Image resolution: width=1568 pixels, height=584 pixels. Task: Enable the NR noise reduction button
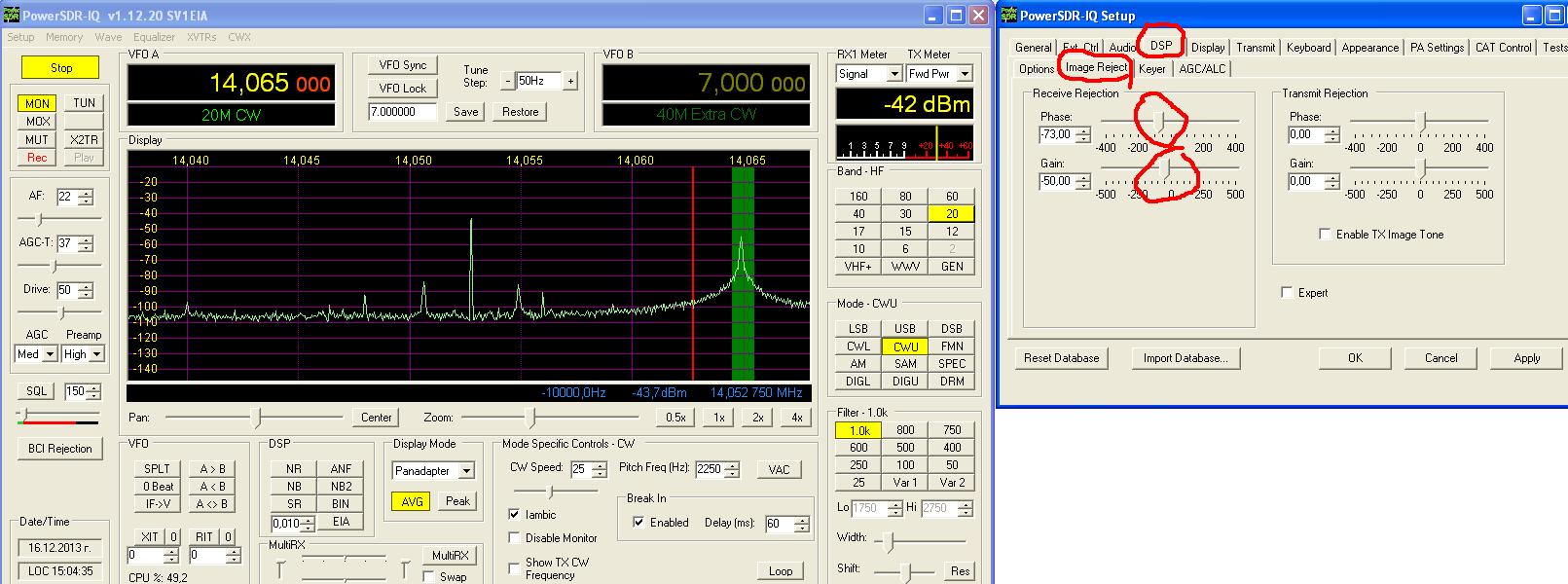point(293,469)
